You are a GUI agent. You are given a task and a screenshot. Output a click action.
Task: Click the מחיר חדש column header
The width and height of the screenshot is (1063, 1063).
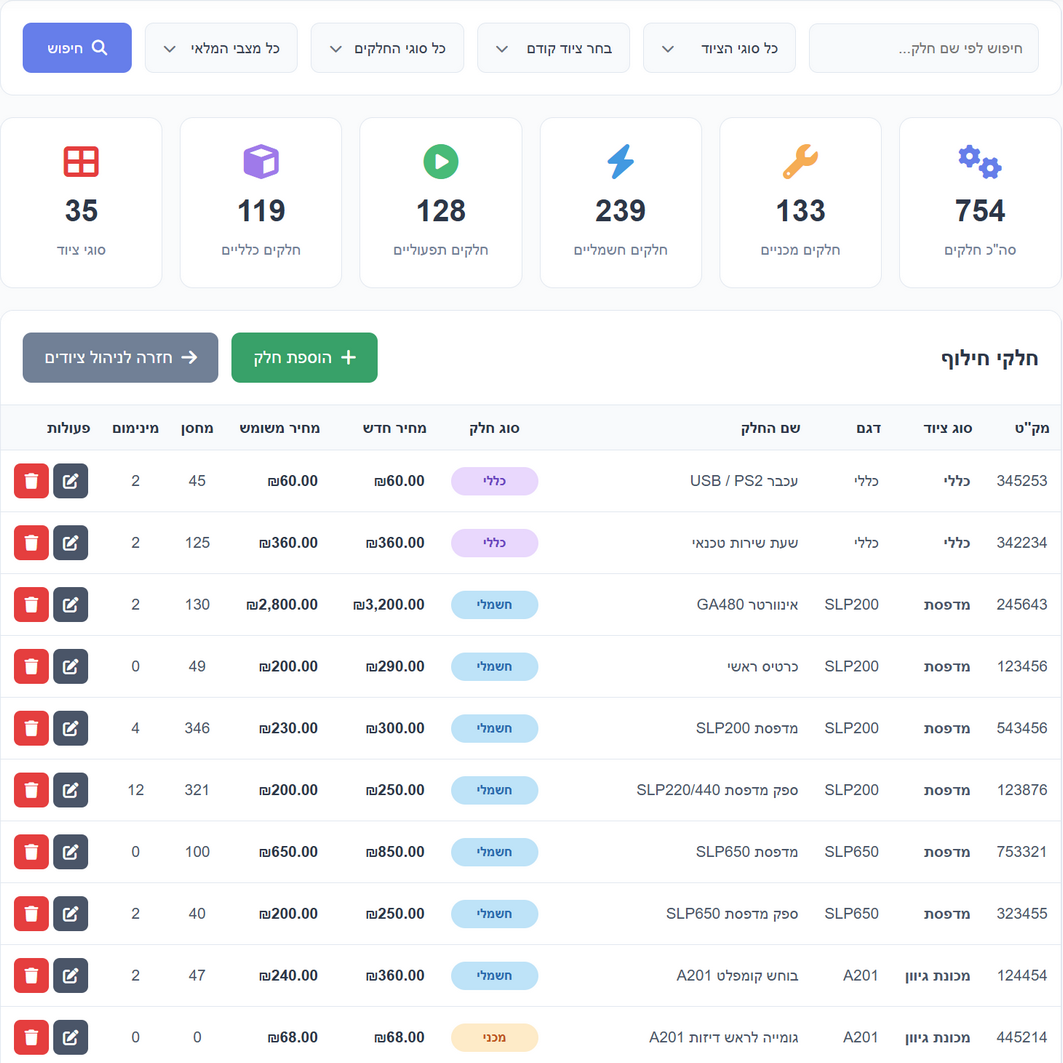pos(394,428)
